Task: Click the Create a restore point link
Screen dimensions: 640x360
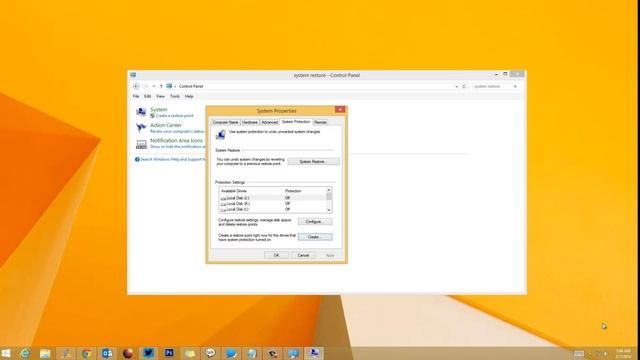Action: pos(174,116)
